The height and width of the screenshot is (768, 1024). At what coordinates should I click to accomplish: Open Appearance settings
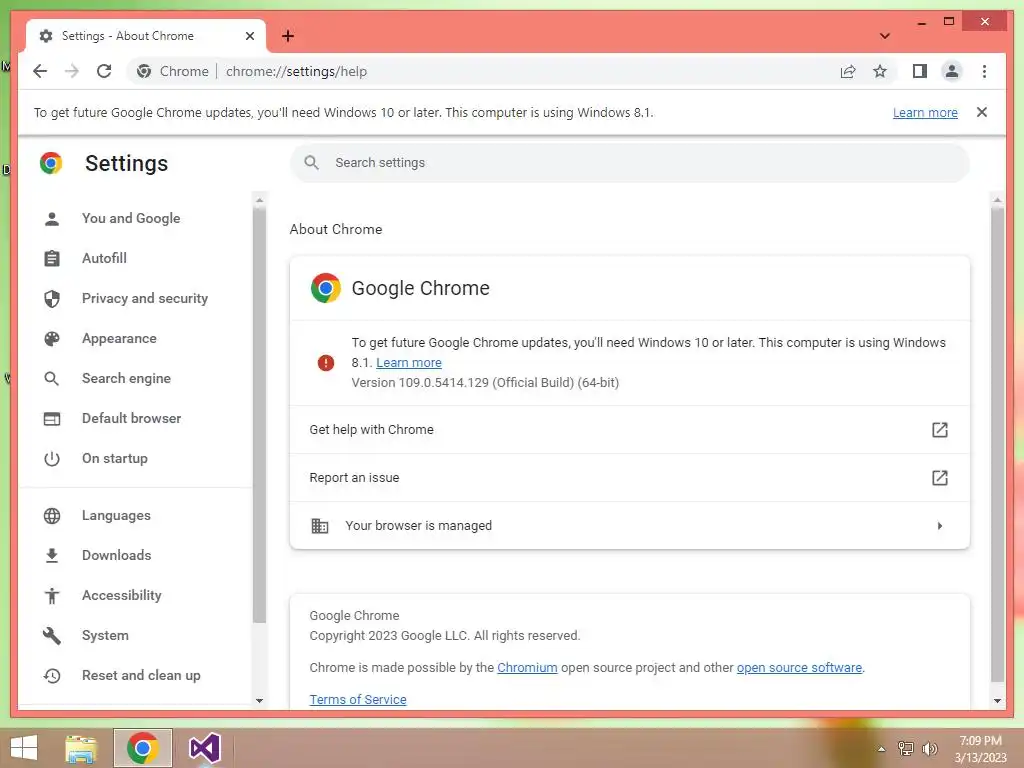[119, 338]
